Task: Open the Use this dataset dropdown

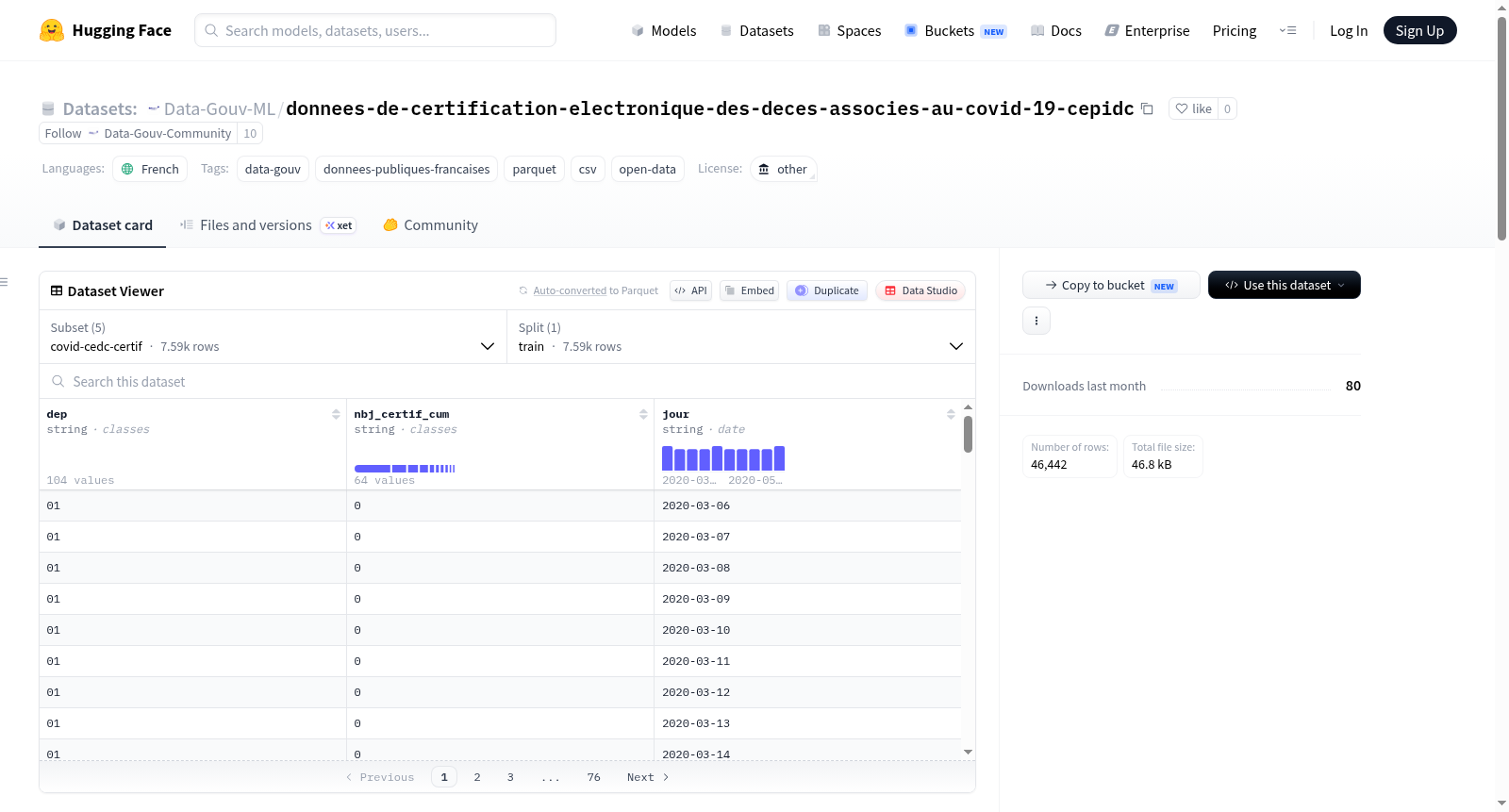Action: point(1285,285)
